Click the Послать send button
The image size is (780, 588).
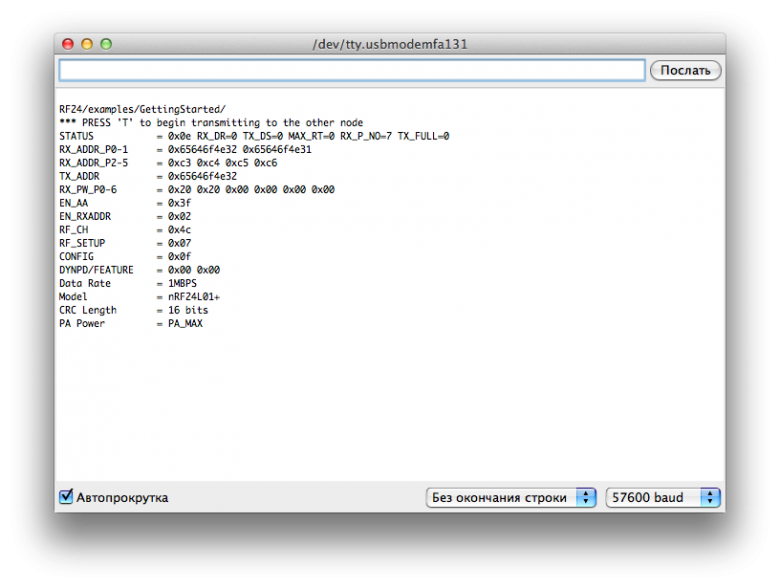point(685,70)
